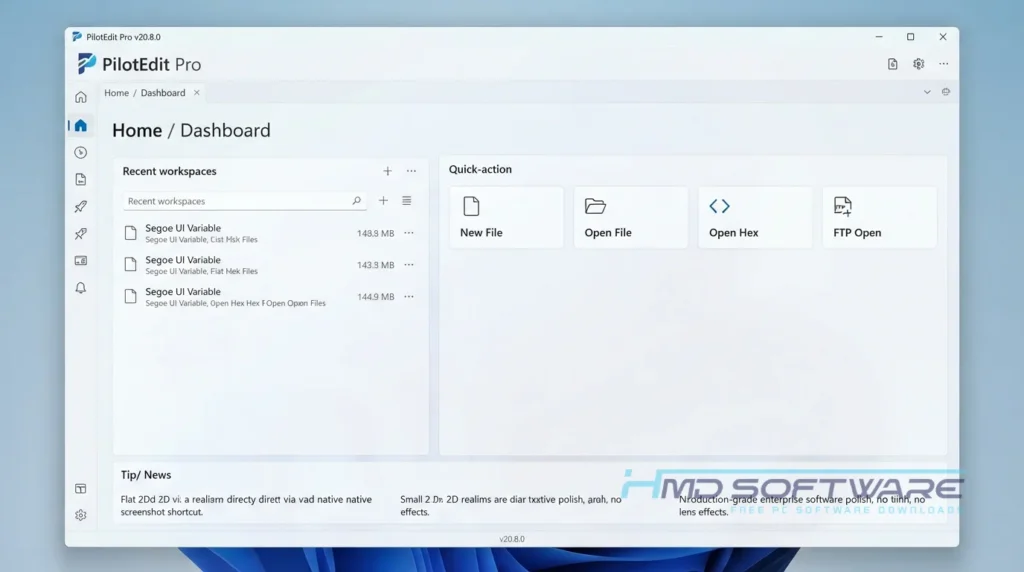This screenshot has width=1024, height=572.
Task: Click the magnifier search icon
Action: point(356,200)
